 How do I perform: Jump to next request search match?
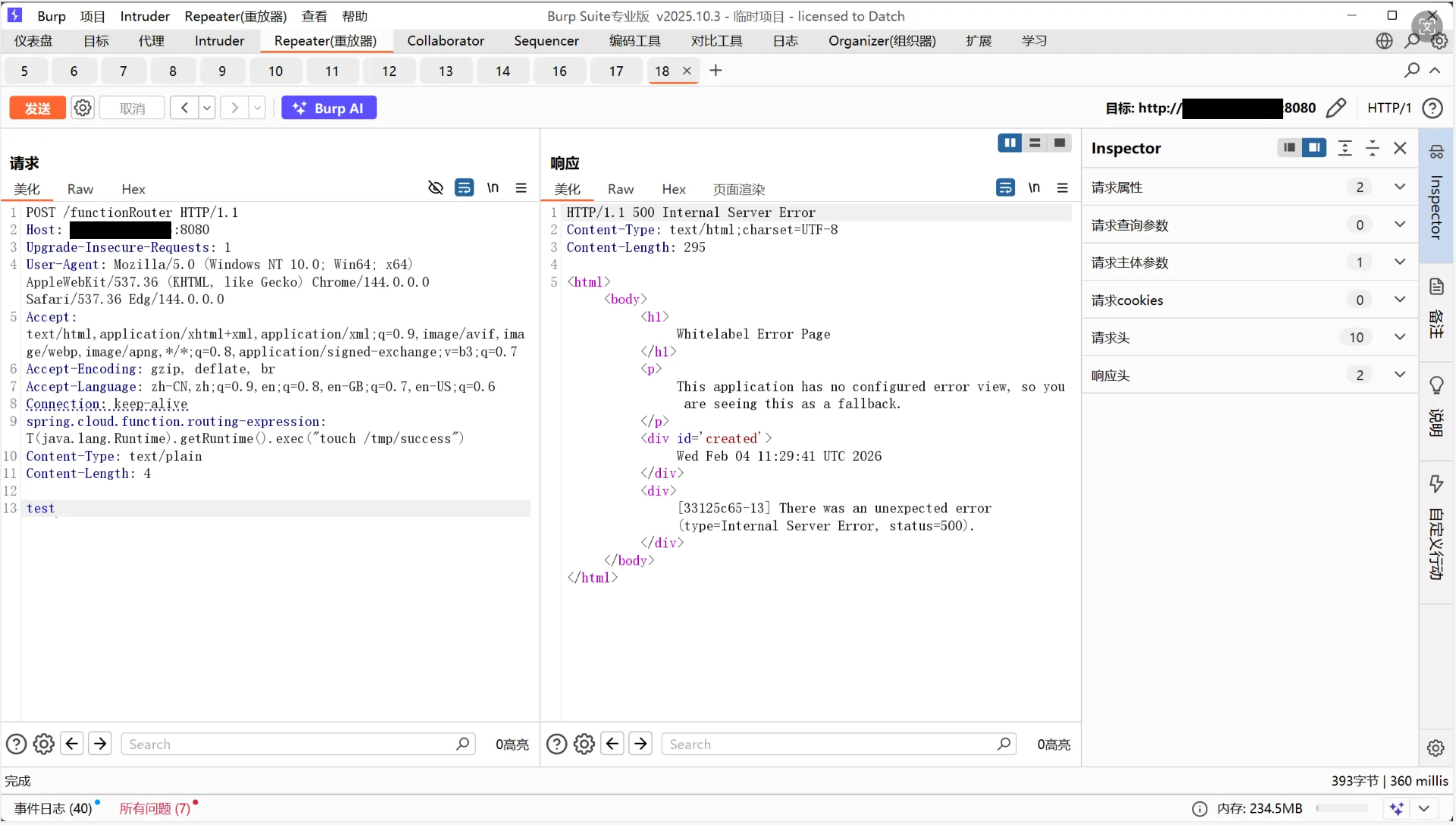(x=100, y=744)
